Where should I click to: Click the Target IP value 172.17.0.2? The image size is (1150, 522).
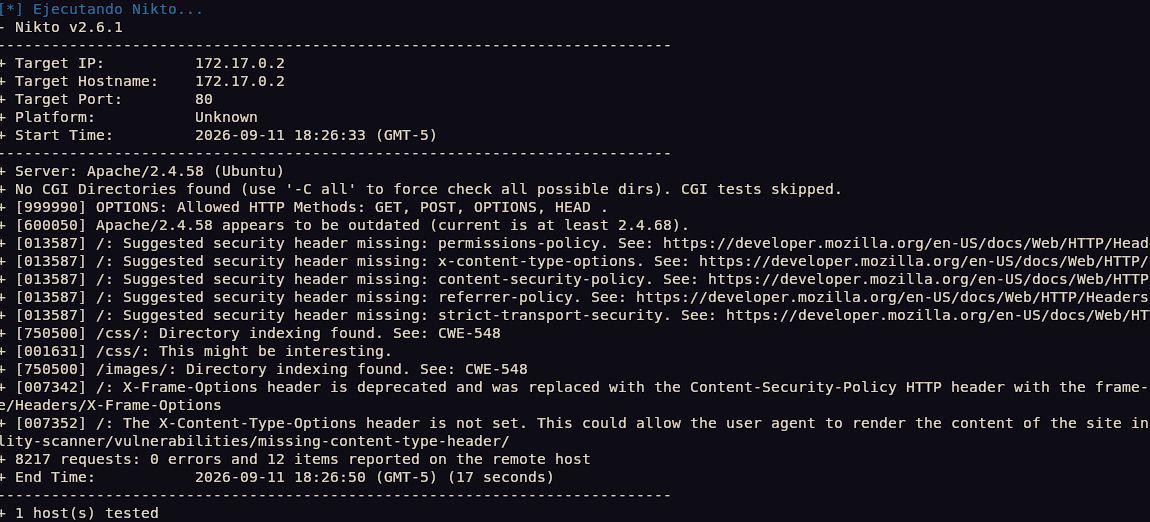240,63
